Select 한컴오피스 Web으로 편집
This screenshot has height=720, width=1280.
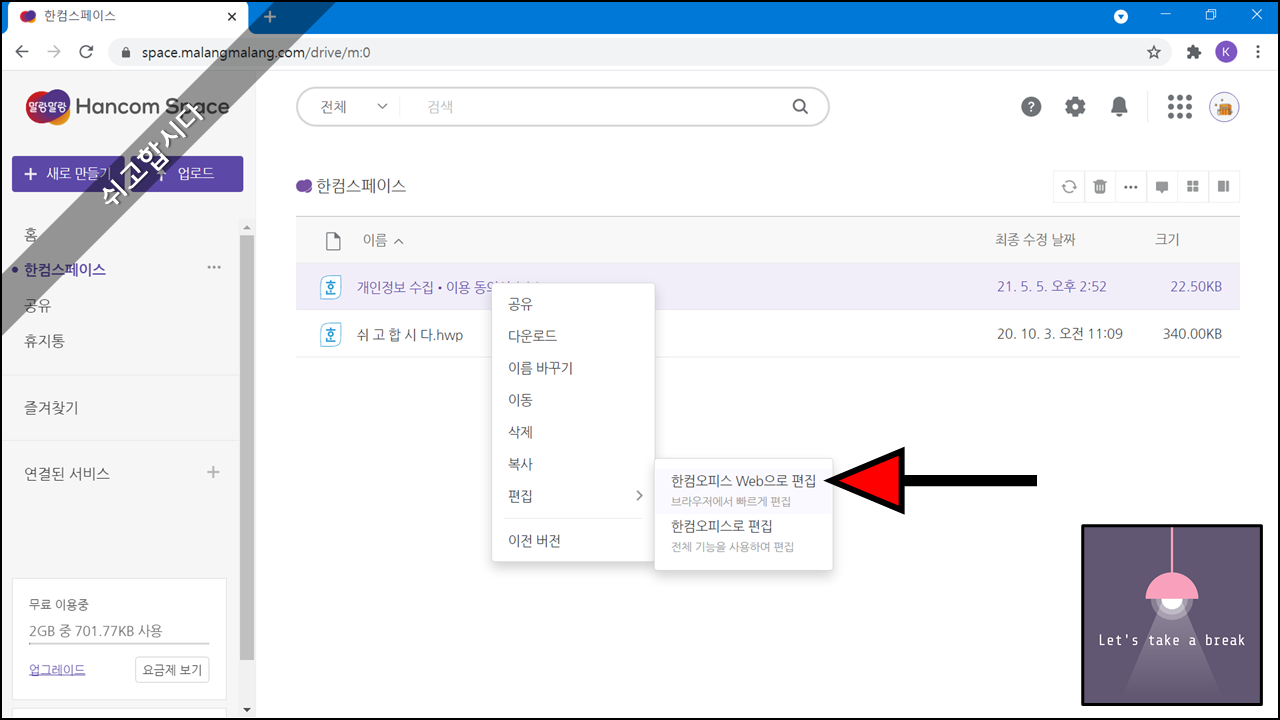(x=743, y=489)
